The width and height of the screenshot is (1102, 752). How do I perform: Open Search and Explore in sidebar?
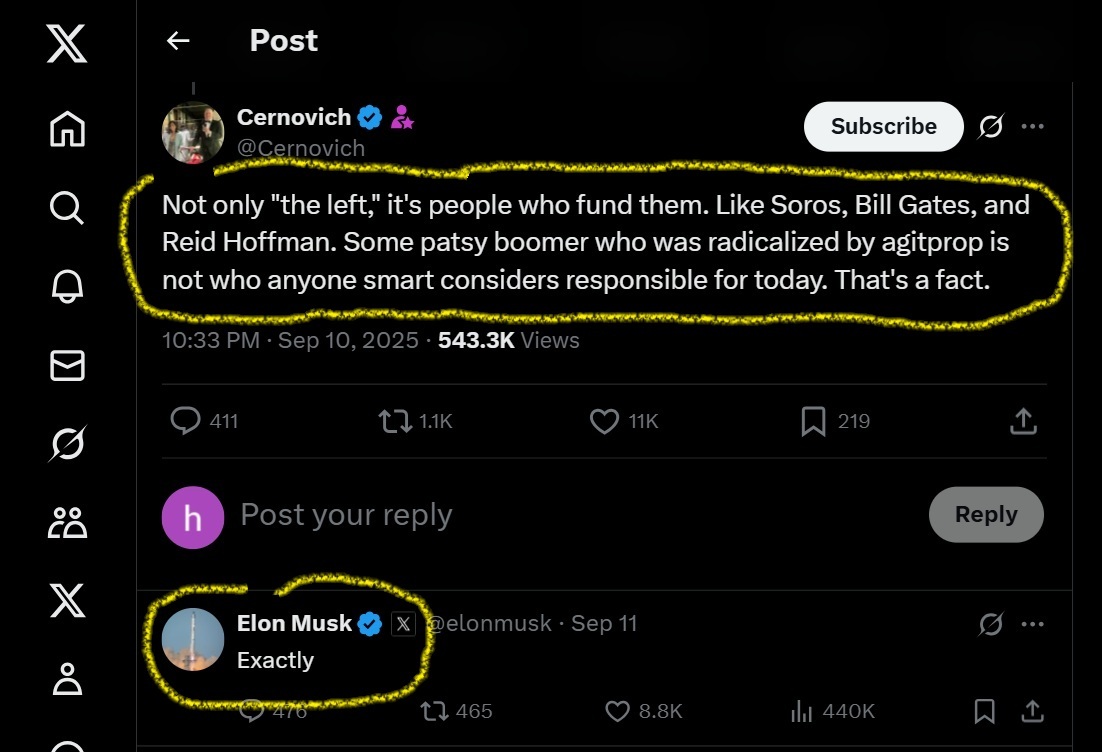(x=67, y=208)
